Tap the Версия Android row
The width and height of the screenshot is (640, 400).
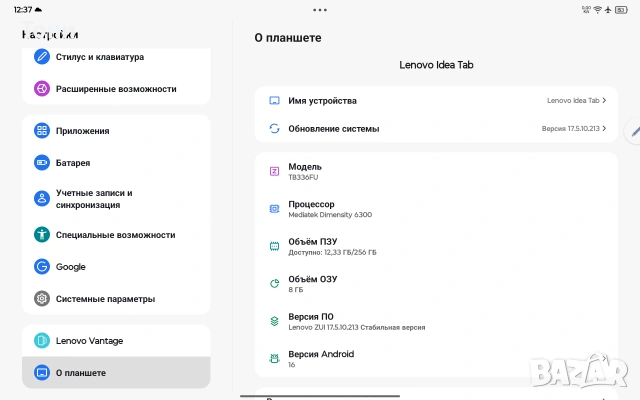pyautogui.click(x=436, y=358)
